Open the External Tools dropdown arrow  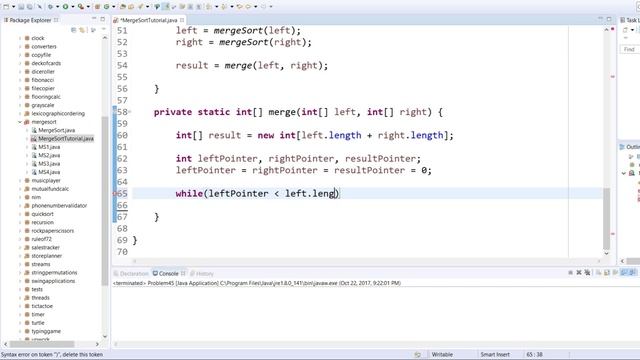tap(88, 7)
